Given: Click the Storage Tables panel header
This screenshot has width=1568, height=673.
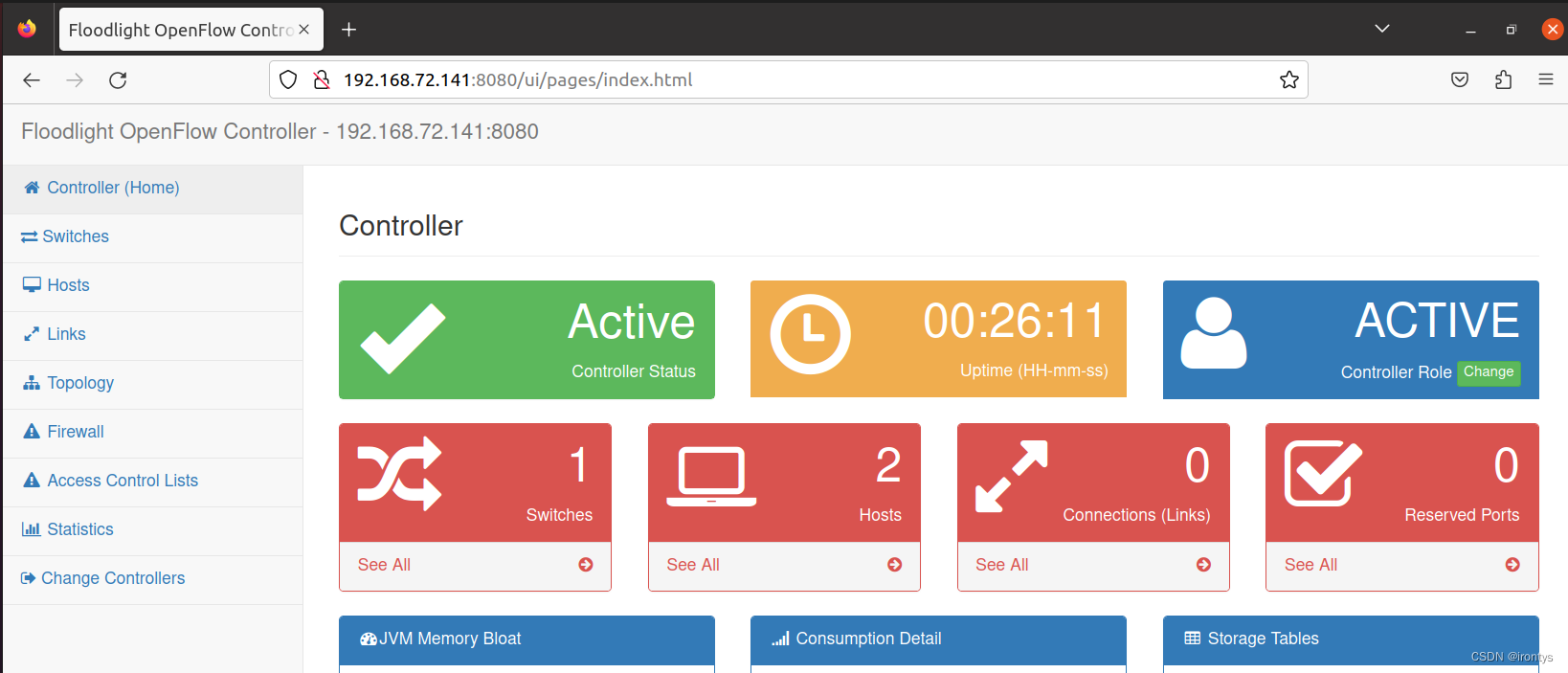Looking at the screenshot, I should 1351,639.
